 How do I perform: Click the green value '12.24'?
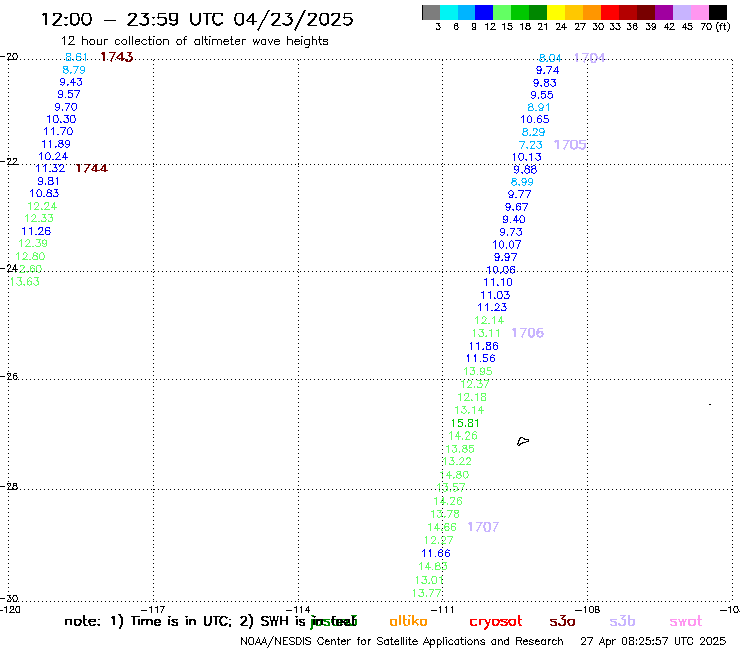(42, 206)
